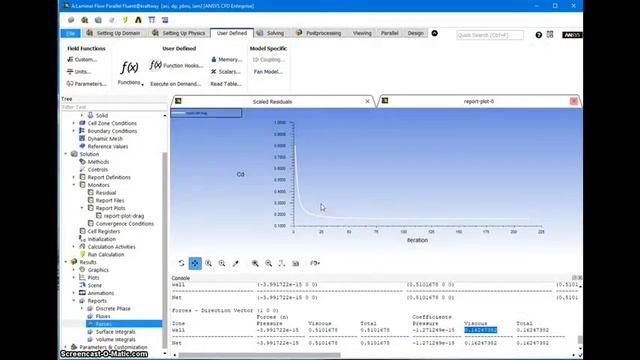Image resolution: width=640 pixels, height=360 pixels.
Task: Select Boundary Conditions in tree
Action: 112,131
